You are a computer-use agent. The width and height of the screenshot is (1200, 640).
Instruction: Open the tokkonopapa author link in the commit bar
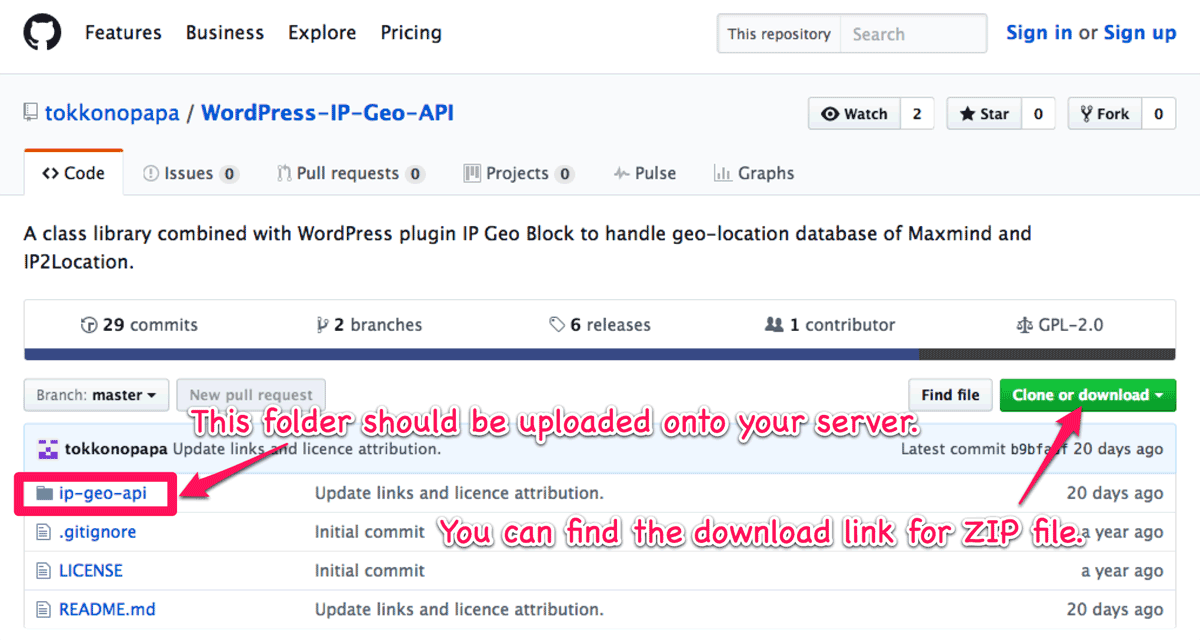coord(116,449)
